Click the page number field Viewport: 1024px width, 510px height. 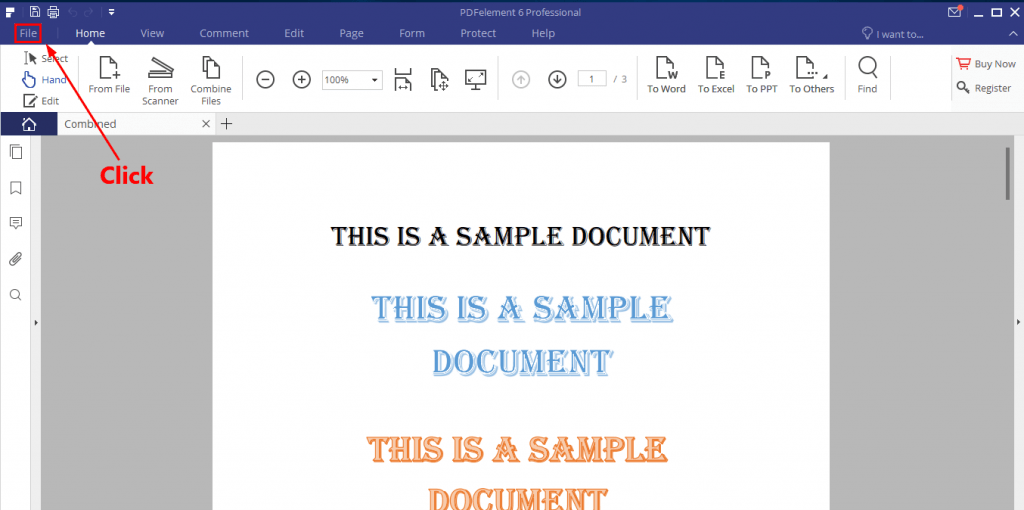(x=592, y=79)
